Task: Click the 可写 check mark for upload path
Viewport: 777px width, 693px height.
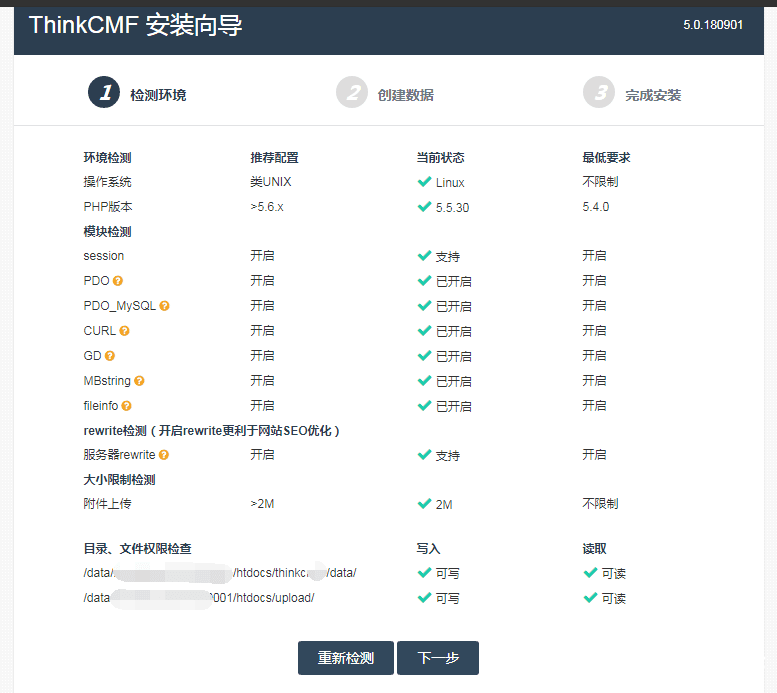Action: (x=424, y=597)
